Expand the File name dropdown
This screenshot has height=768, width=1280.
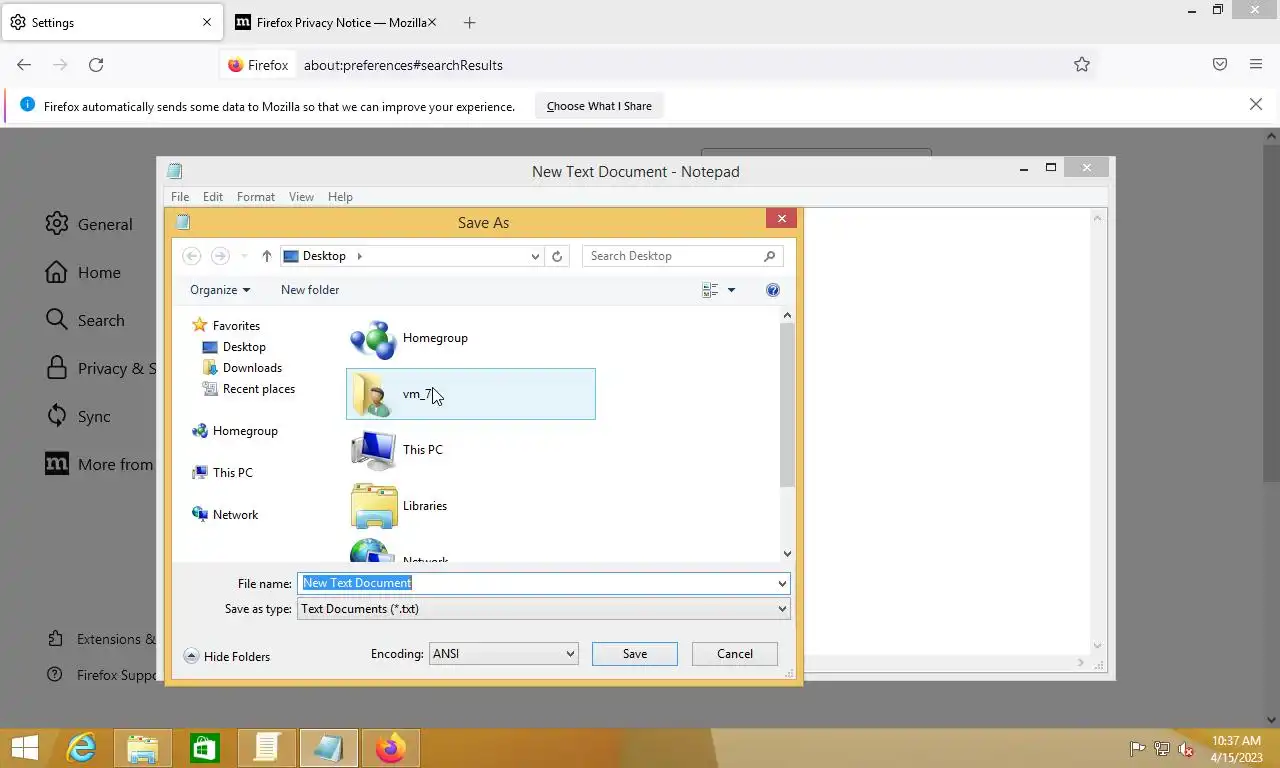(x=782, y=583)
